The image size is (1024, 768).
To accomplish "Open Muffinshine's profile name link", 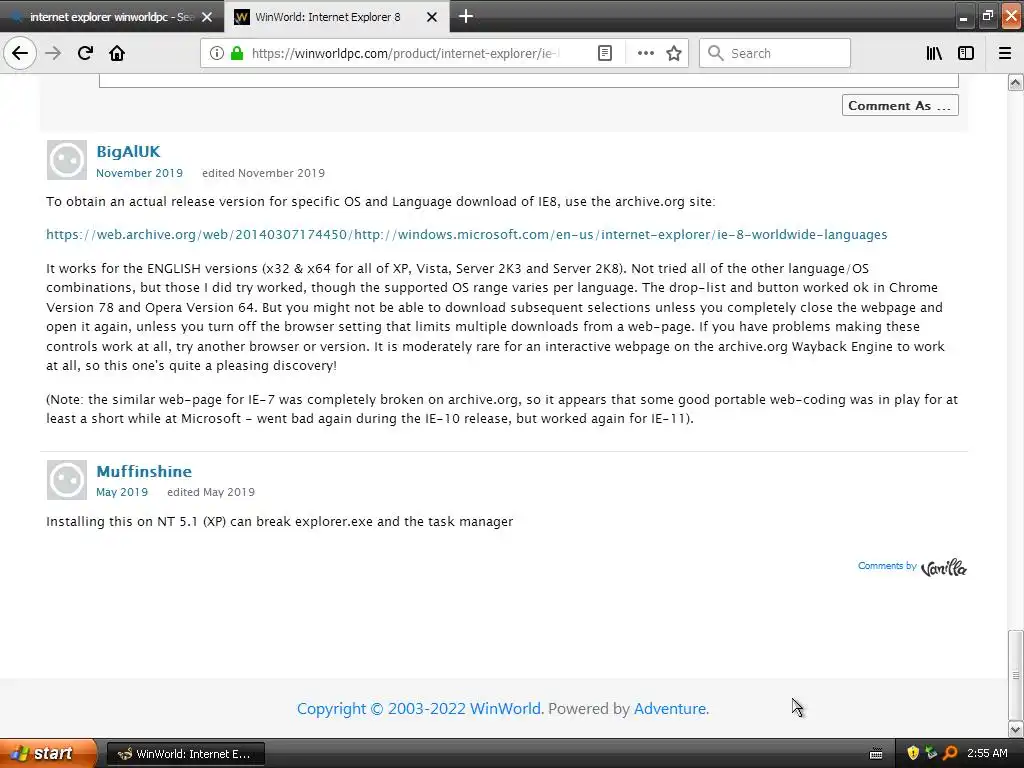I will pyautogui.click(x=144, y=472).
